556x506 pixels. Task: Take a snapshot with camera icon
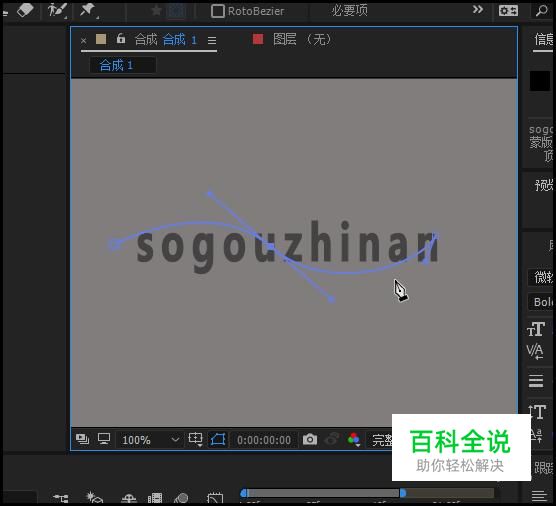(x=310, y=439)
